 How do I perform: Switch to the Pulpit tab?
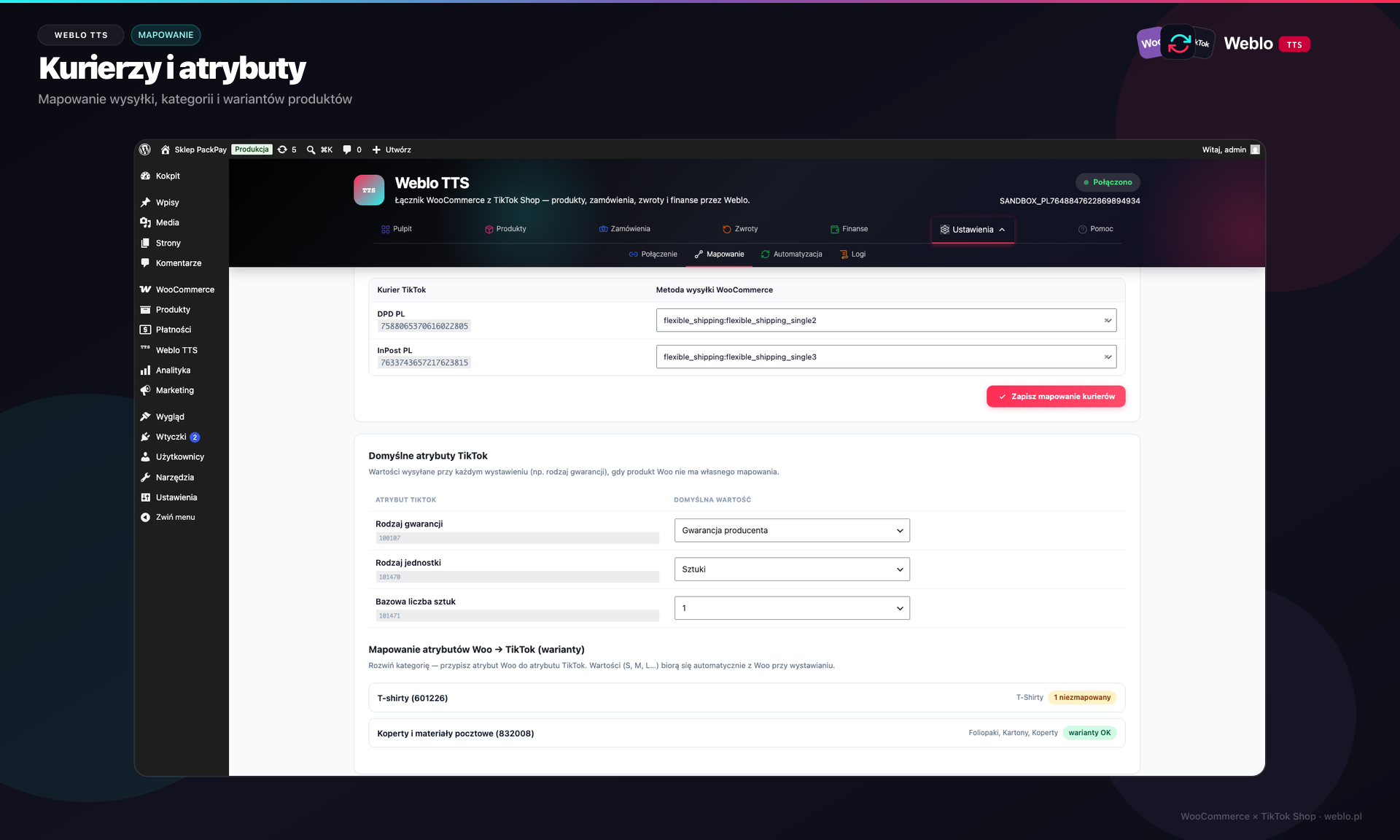pos(396,229)
